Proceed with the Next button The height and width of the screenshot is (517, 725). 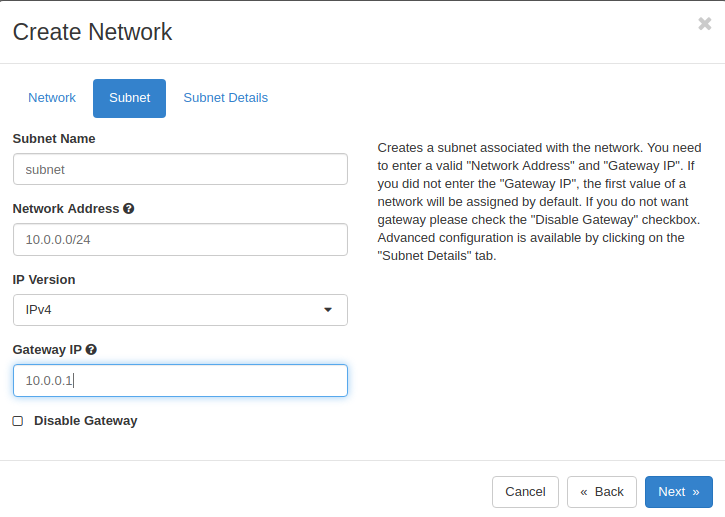point(679,492)
